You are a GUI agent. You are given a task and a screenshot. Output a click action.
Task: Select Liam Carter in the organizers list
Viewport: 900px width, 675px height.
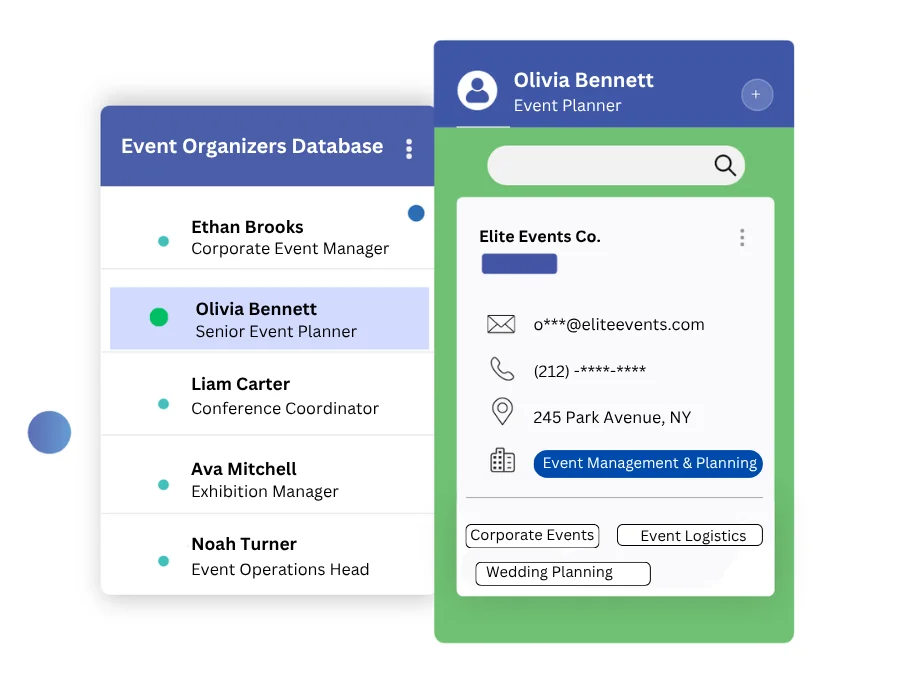pyautogui.click(x=267, y=394)
